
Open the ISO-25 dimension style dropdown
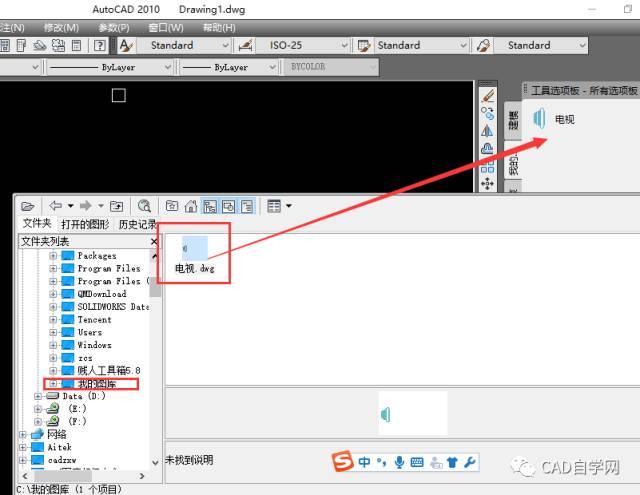click(302, 45)
